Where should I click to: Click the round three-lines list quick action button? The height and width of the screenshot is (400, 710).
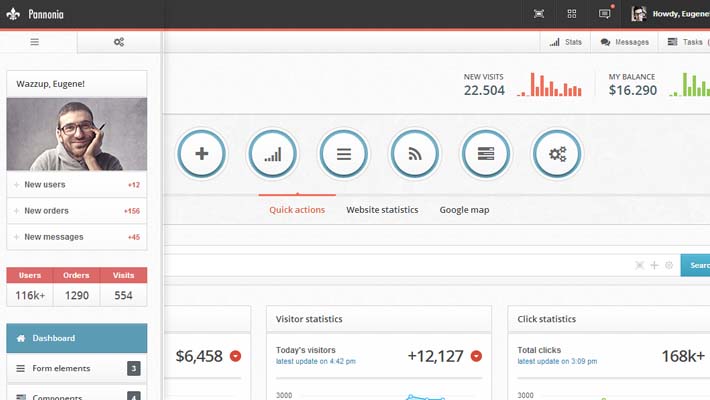pyautogui.click(x=344, y=154)
